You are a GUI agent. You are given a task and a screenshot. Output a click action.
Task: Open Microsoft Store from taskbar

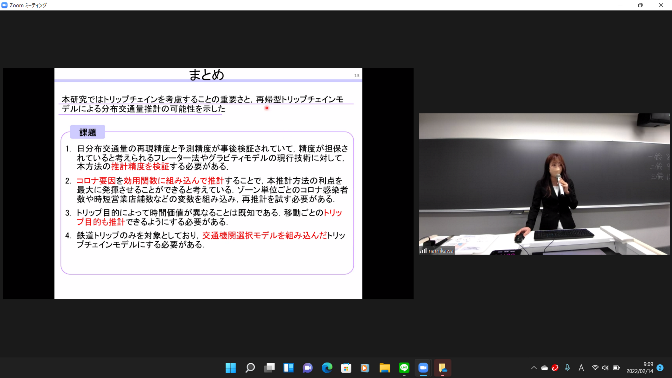click(346, 368)
